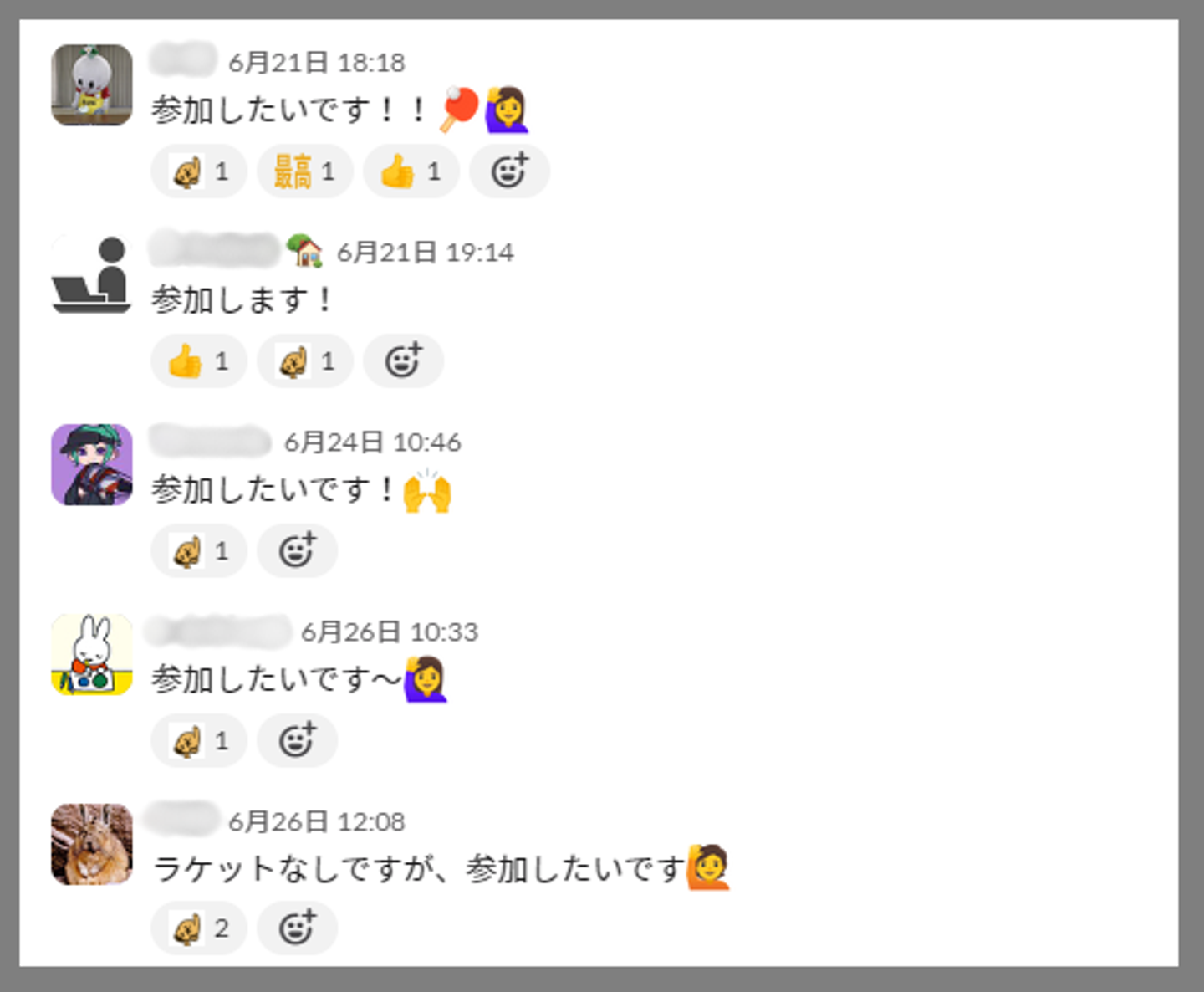Add a reaction to the 参加します! message

(403, 361)
